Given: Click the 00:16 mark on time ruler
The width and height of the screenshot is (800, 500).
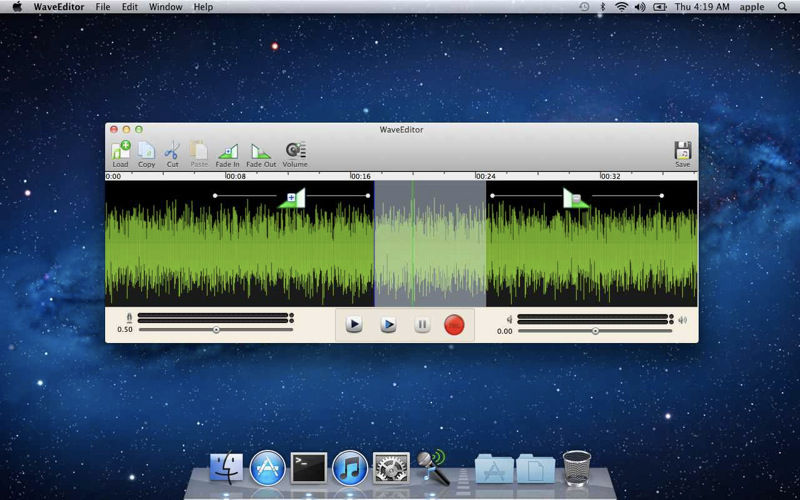Looking at the screenshot, I should point(361,177).
